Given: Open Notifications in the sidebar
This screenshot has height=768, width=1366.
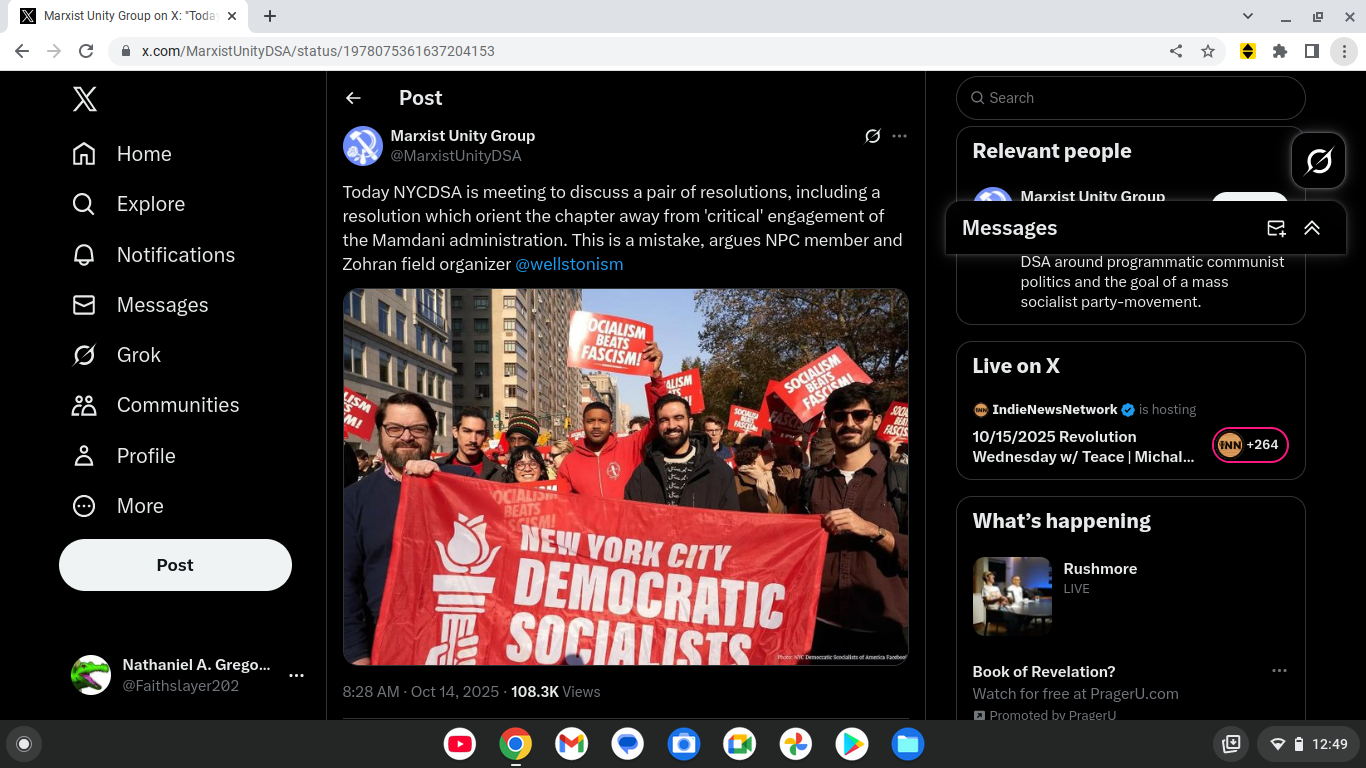Looking at the screenshot, I should tap(153, 255).
